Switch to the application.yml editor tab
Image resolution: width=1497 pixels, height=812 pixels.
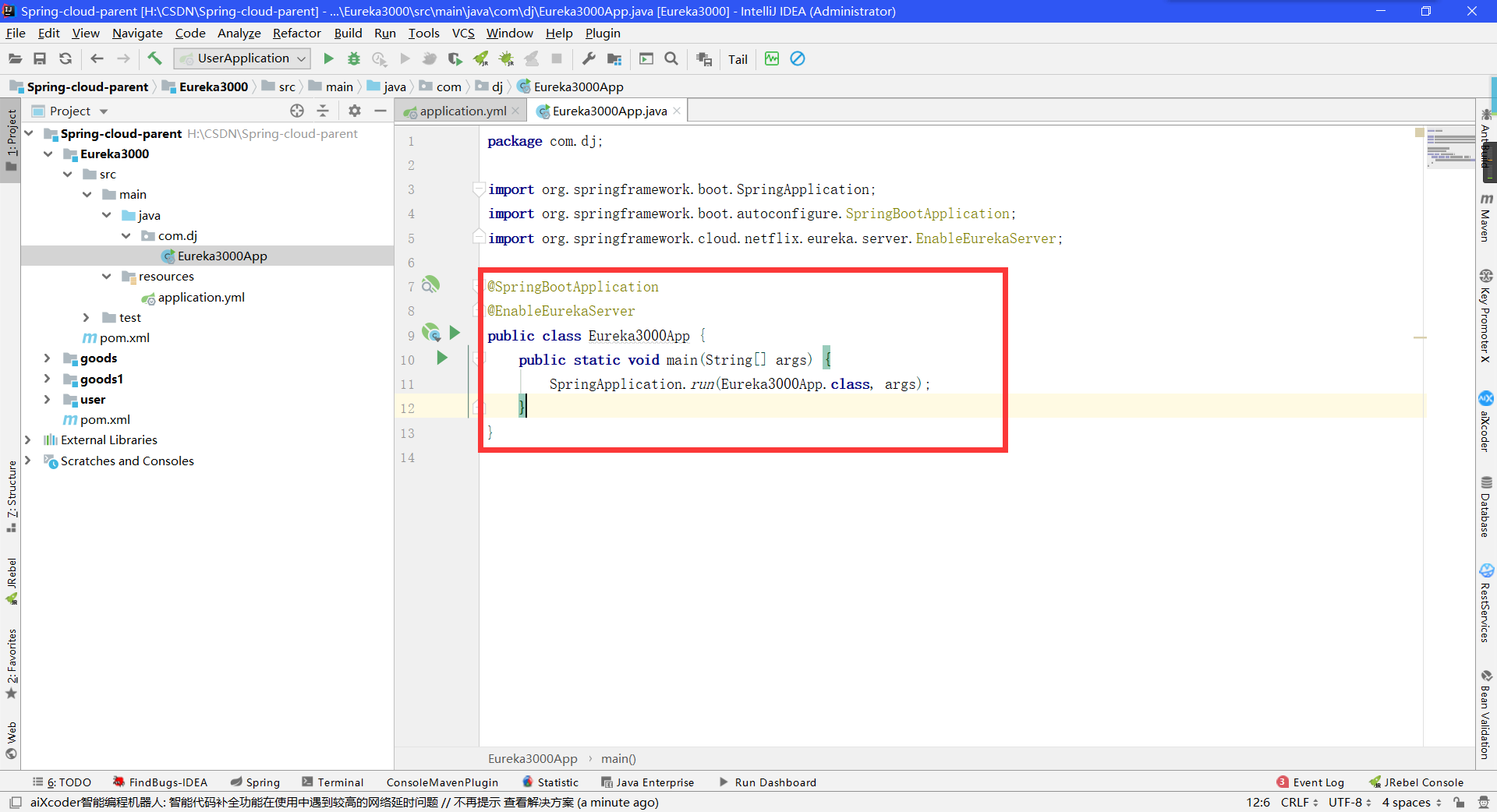click(463, 111)
